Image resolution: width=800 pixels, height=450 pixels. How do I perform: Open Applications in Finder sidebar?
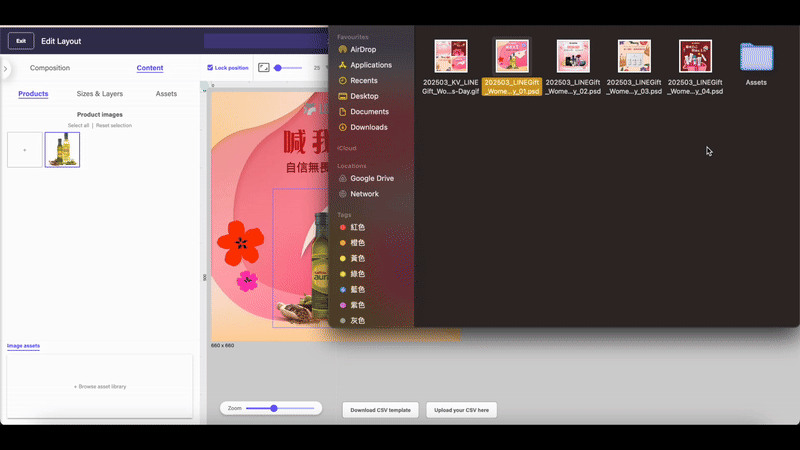(x=365, y=65)
